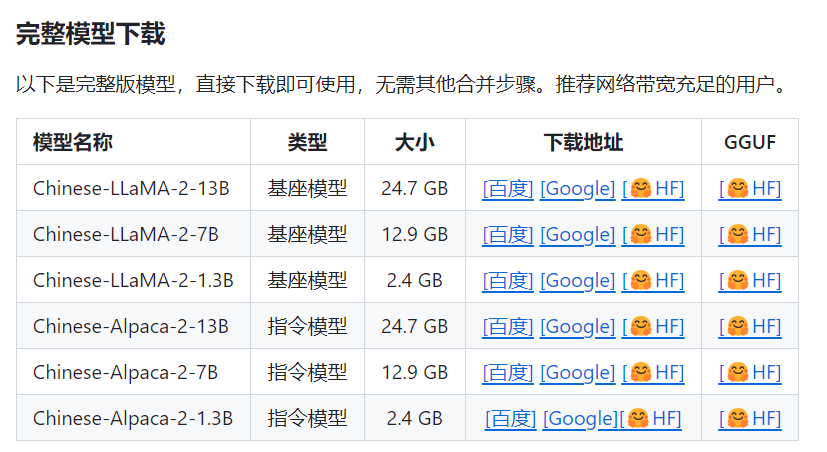The width and height of the screenshot is (827, 452).
Task: Click HF download link for Chinese-Alpaca-2-13B
Action: 653,327
